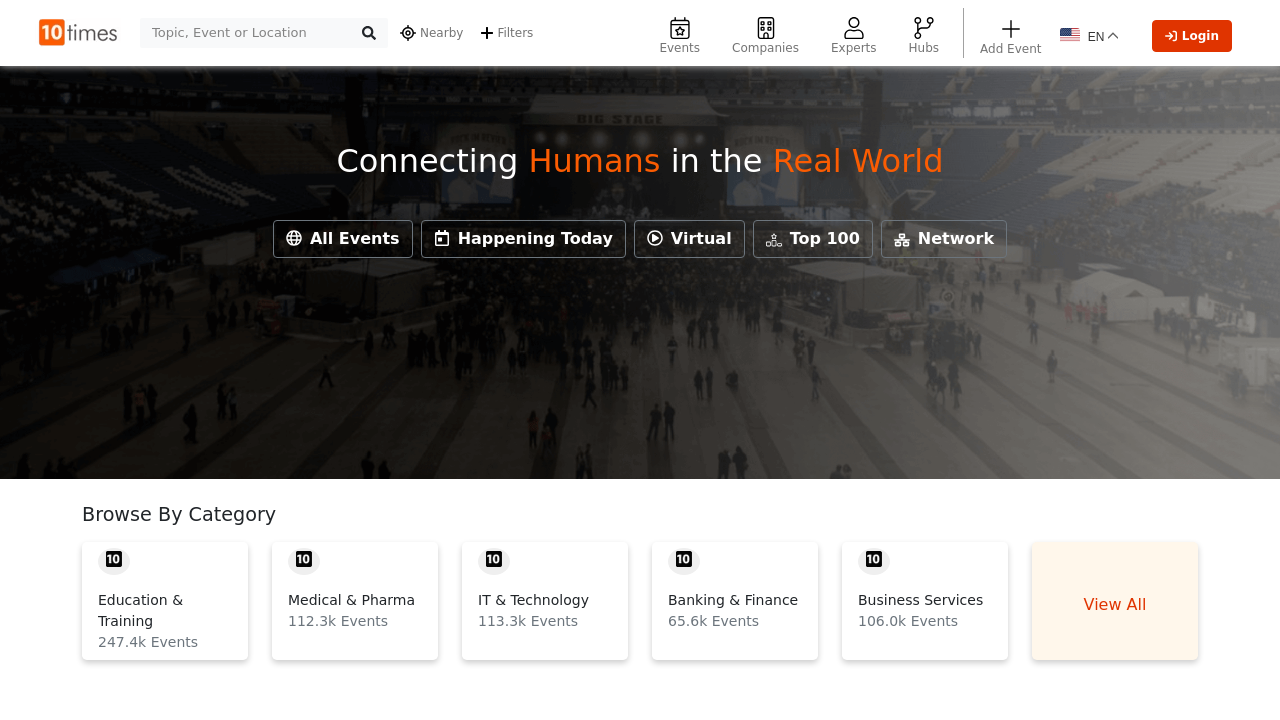
Task: Click the Education & Training category icon
Action: pyautogui.click(x=114, y=559)
